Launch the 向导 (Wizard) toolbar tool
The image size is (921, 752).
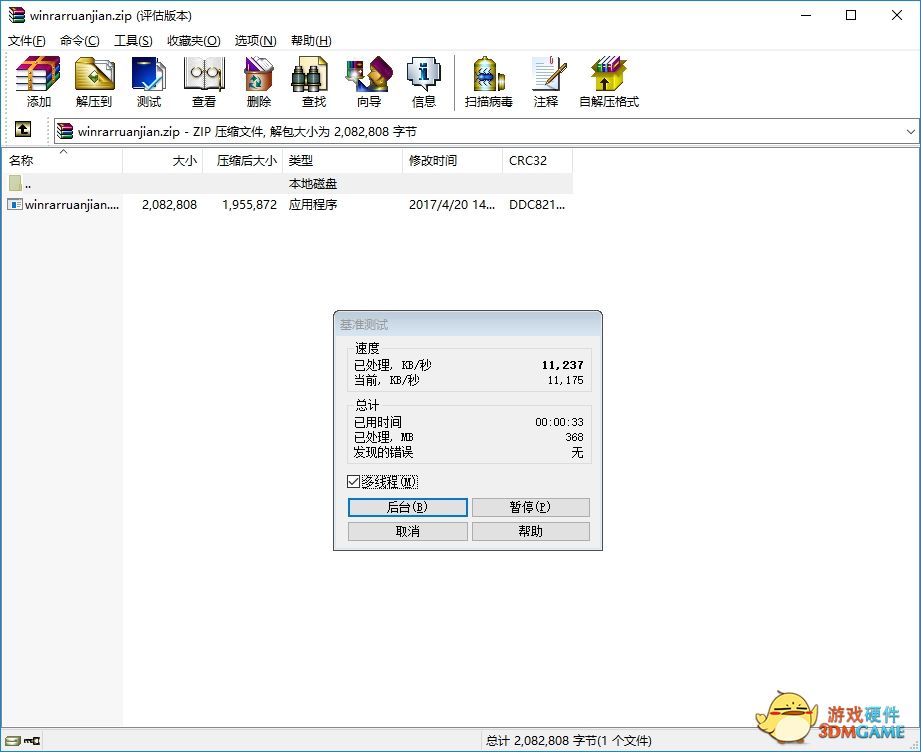point(369,73)
